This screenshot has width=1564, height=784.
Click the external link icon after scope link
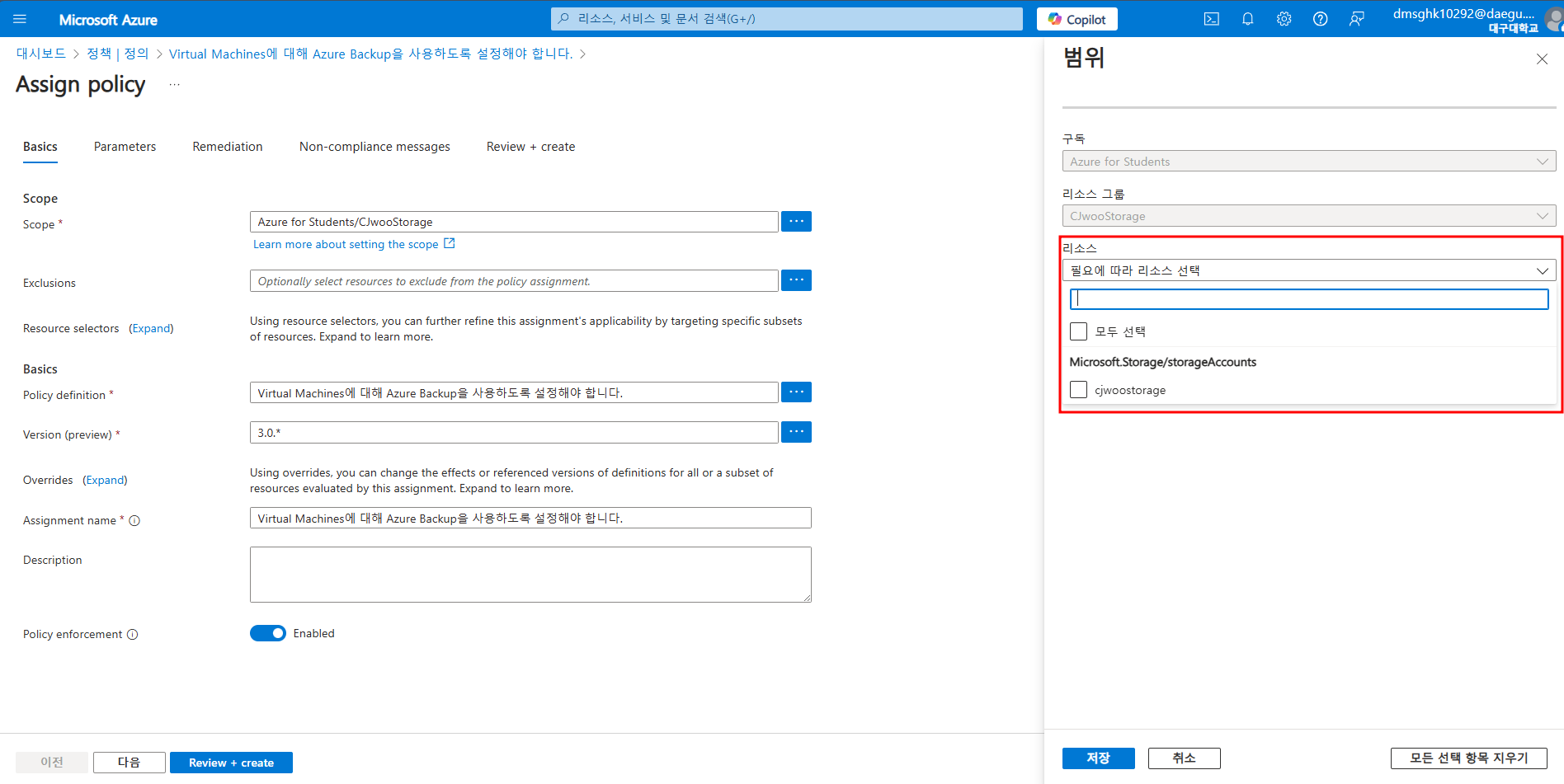click(450, 244)
